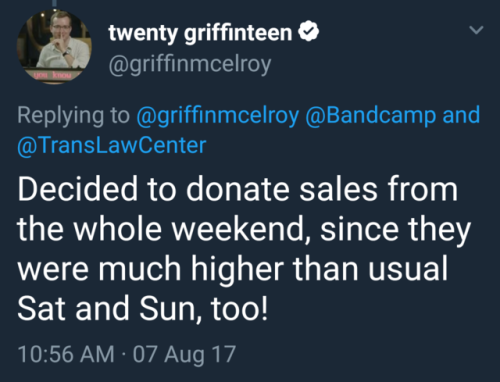Select the 'Decided to donate sales from' line
Viewport: 500px width, 382px height.
(x=238, y=189)
